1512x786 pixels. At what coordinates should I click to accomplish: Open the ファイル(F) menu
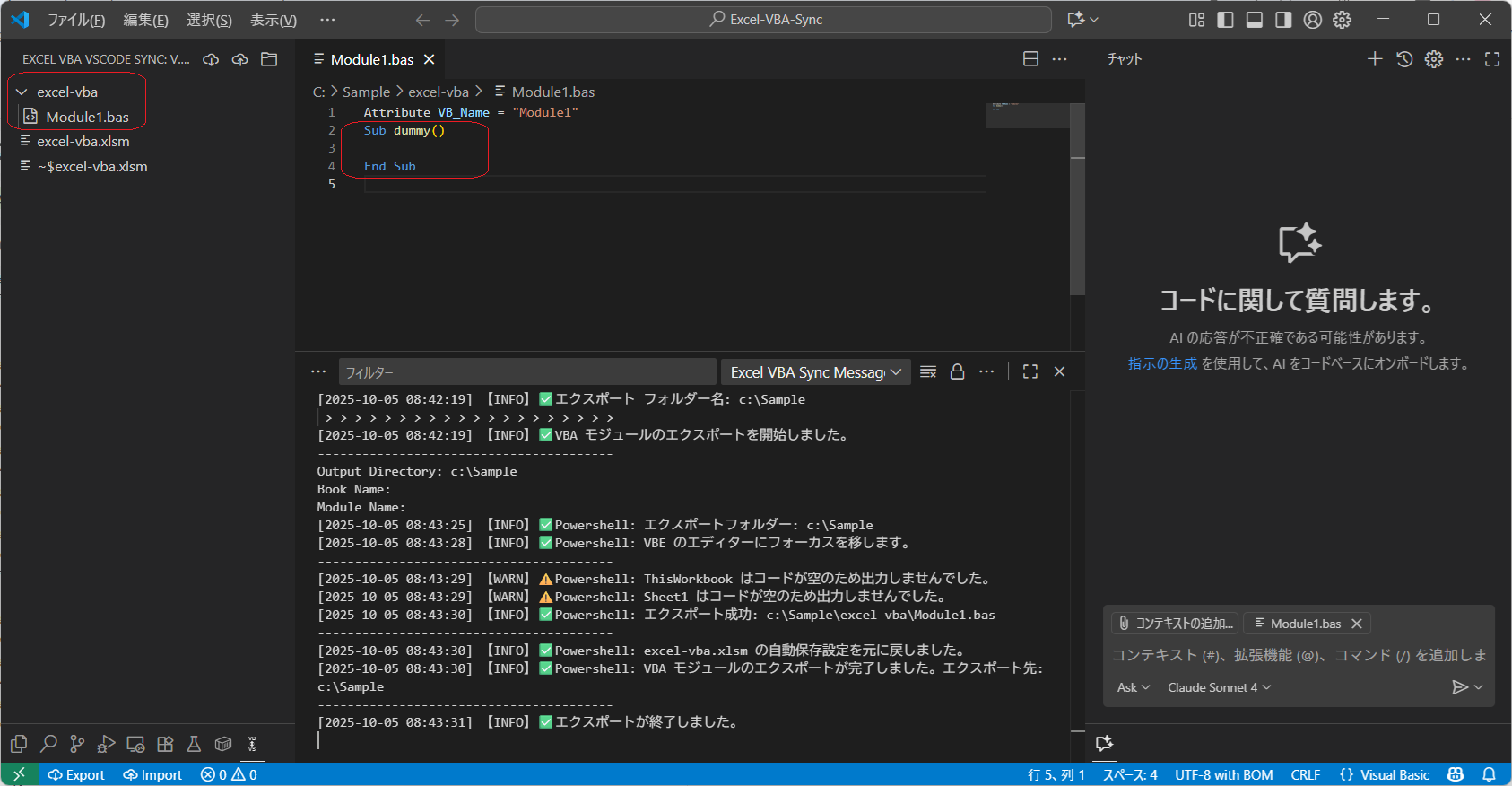pos(76,20)
